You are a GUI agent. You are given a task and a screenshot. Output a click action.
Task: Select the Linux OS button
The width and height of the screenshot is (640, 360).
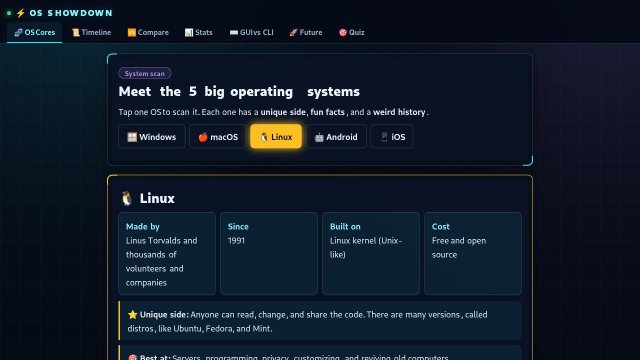[x=276, y=137]
